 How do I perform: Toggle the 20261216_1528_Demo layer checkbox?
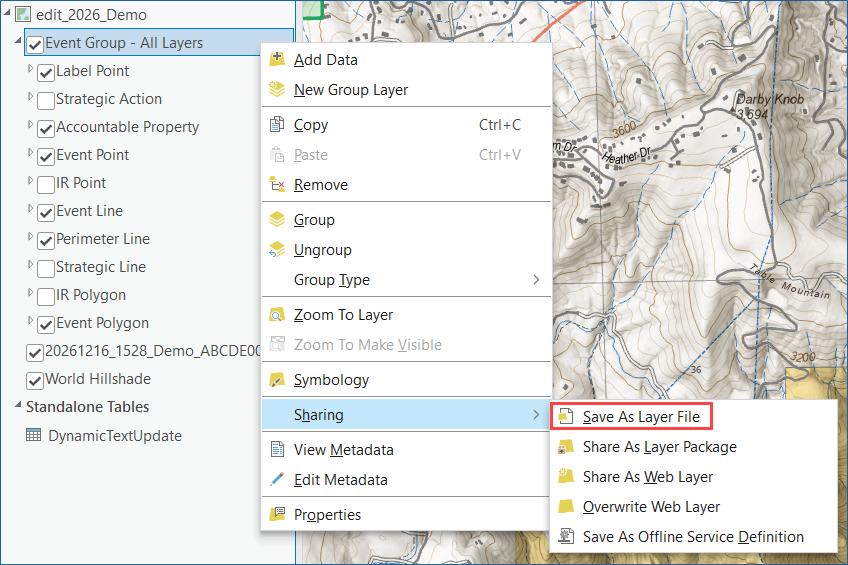[35, 353]
